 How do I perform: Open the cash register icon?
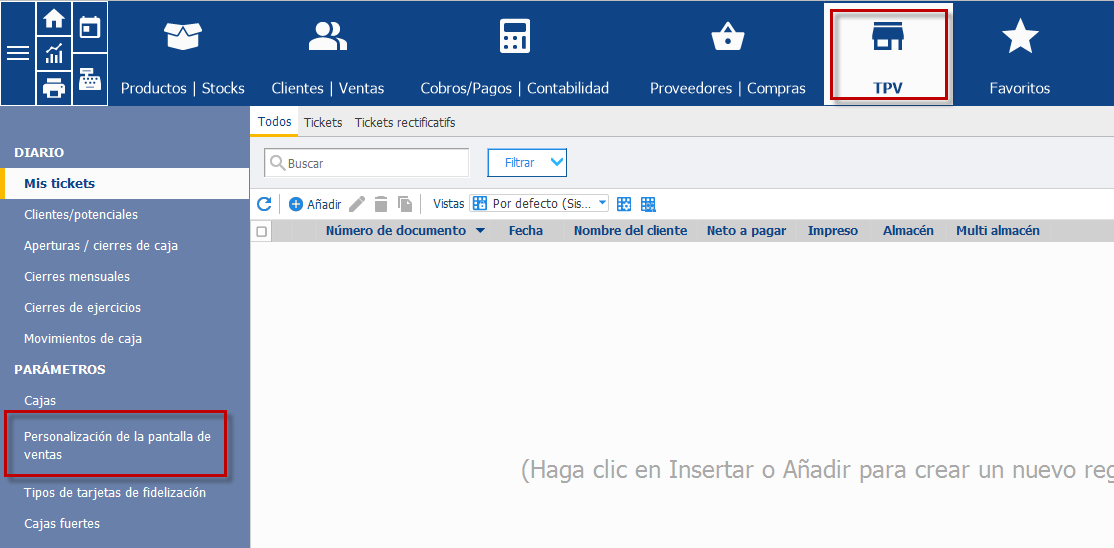tap(90, 80)
